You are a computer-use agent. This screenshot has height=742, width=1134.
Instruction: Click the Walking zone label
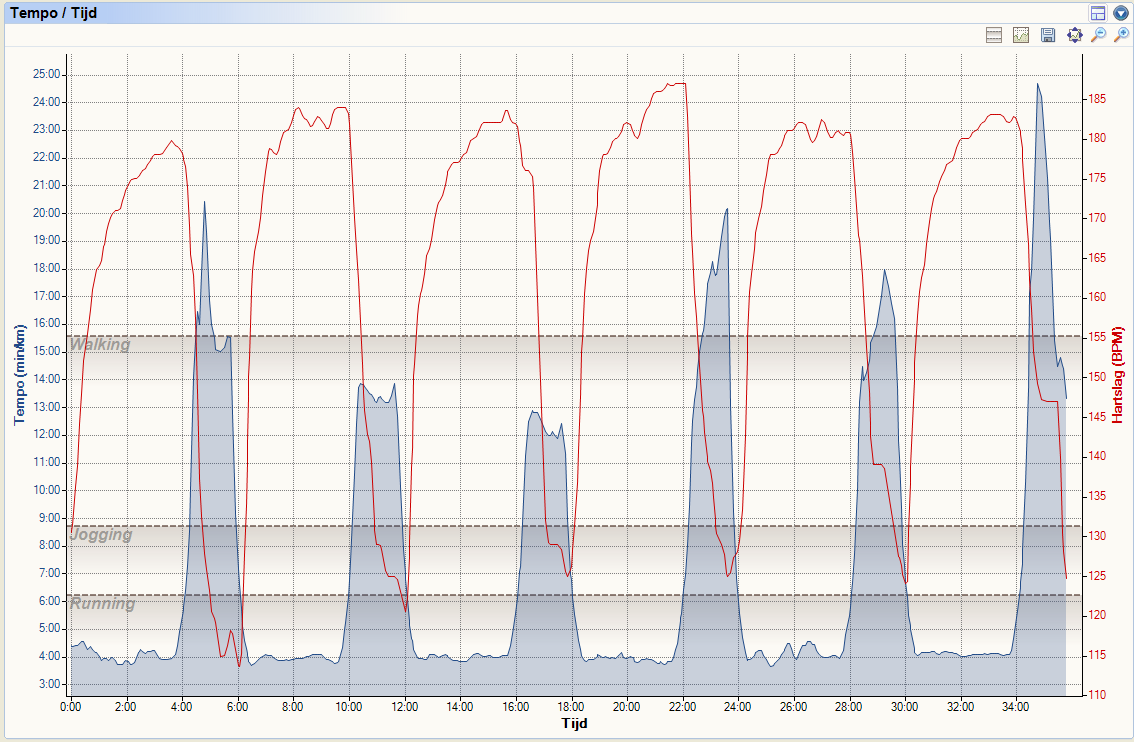[x=100, y=345]
